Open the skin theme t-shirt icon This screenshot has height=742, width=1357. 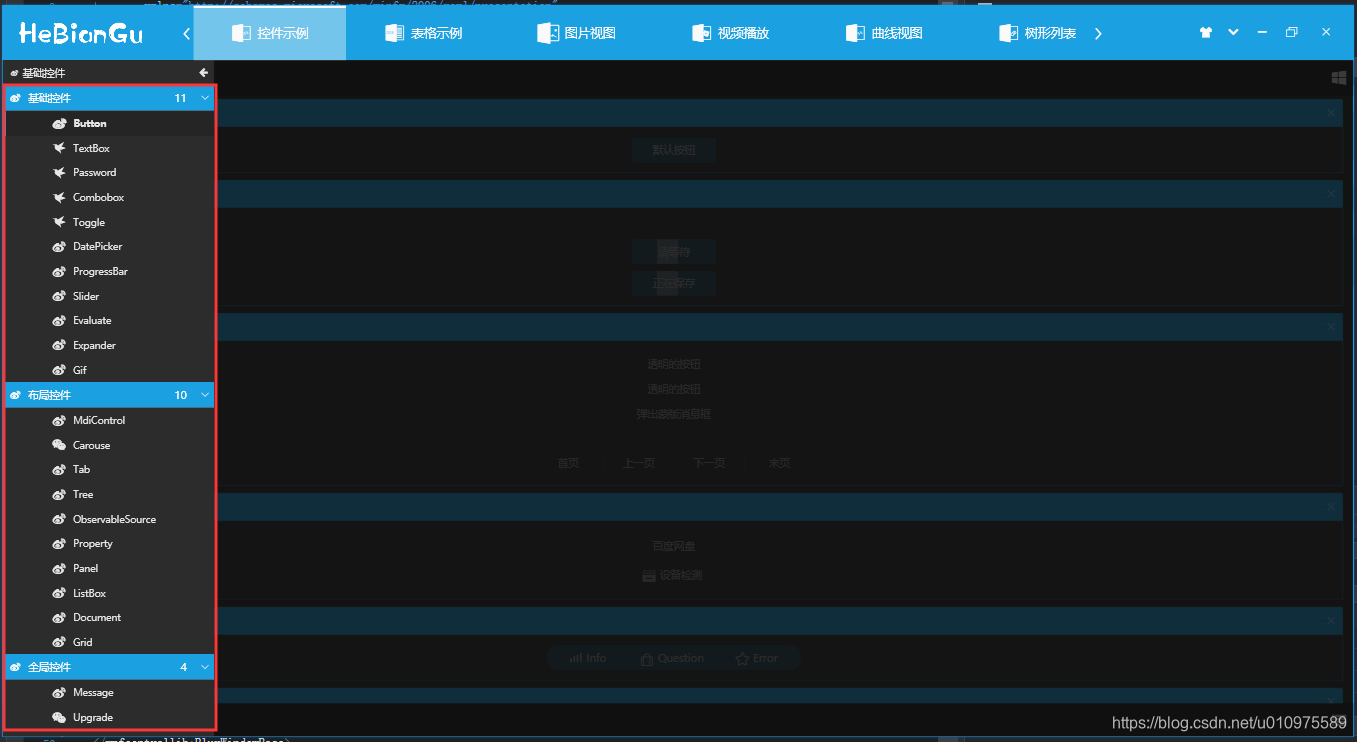(1205, 33)
